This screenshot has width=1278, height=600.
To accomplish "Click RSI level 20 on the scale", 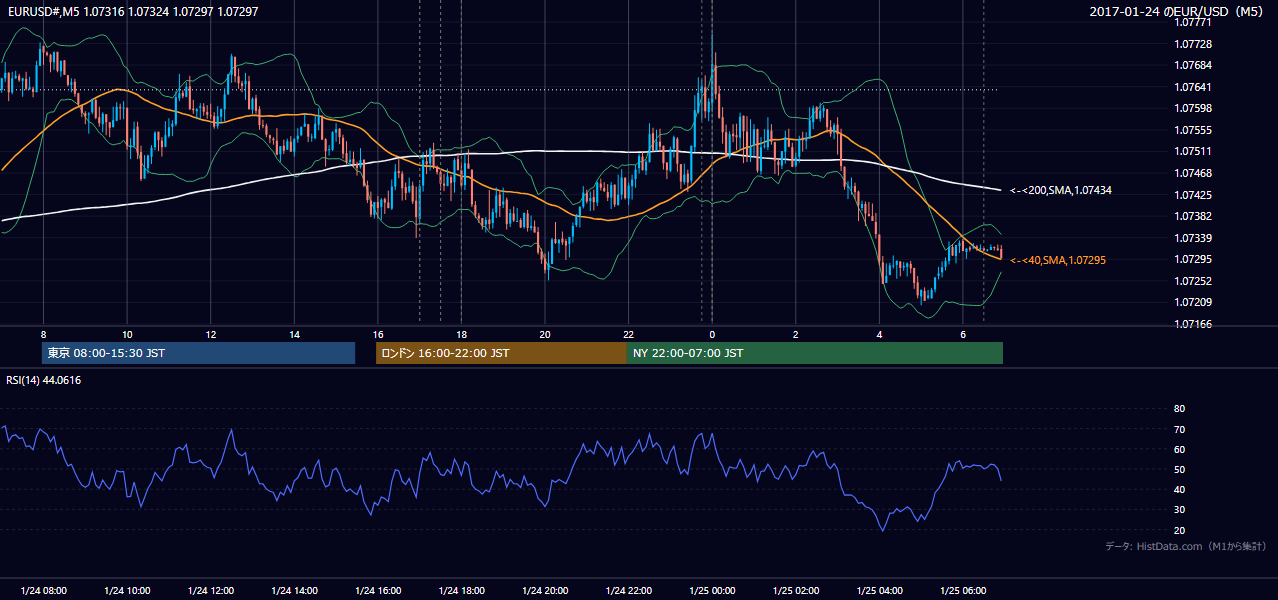I will [x=1179, y=530].
